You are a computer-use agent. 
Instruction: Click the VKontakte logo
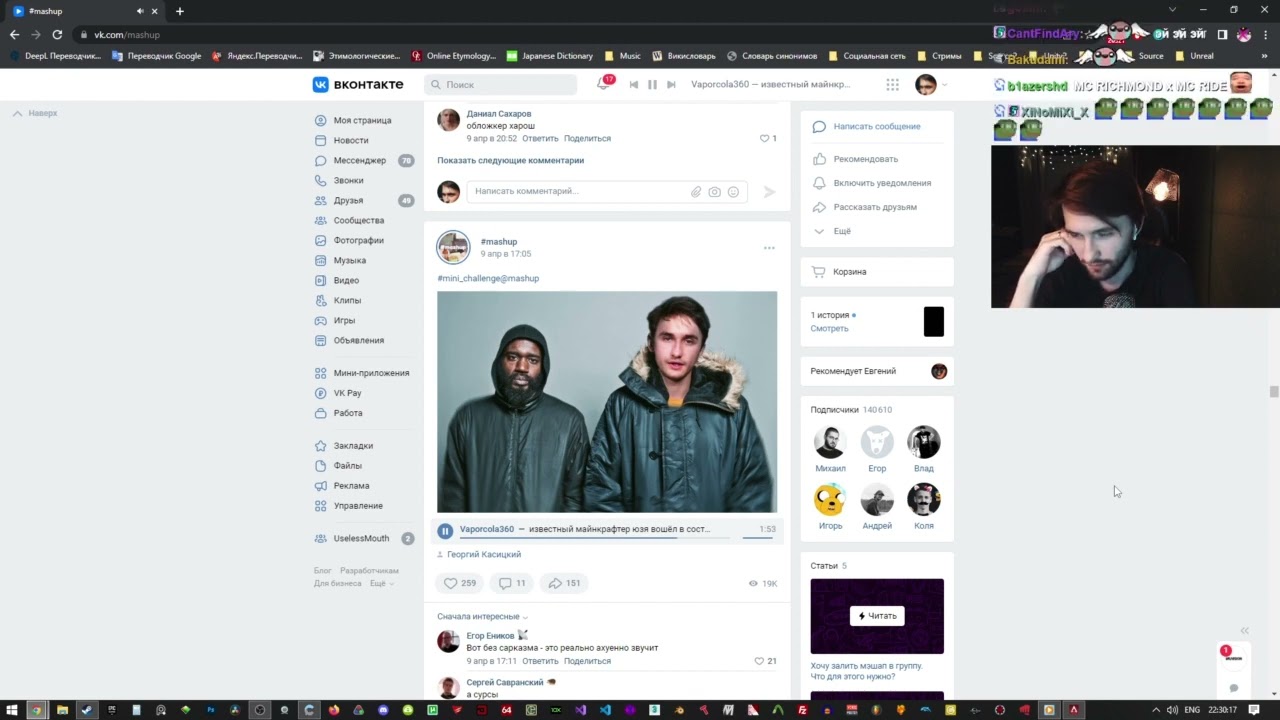pyautogui.click(x=358, y=85)
